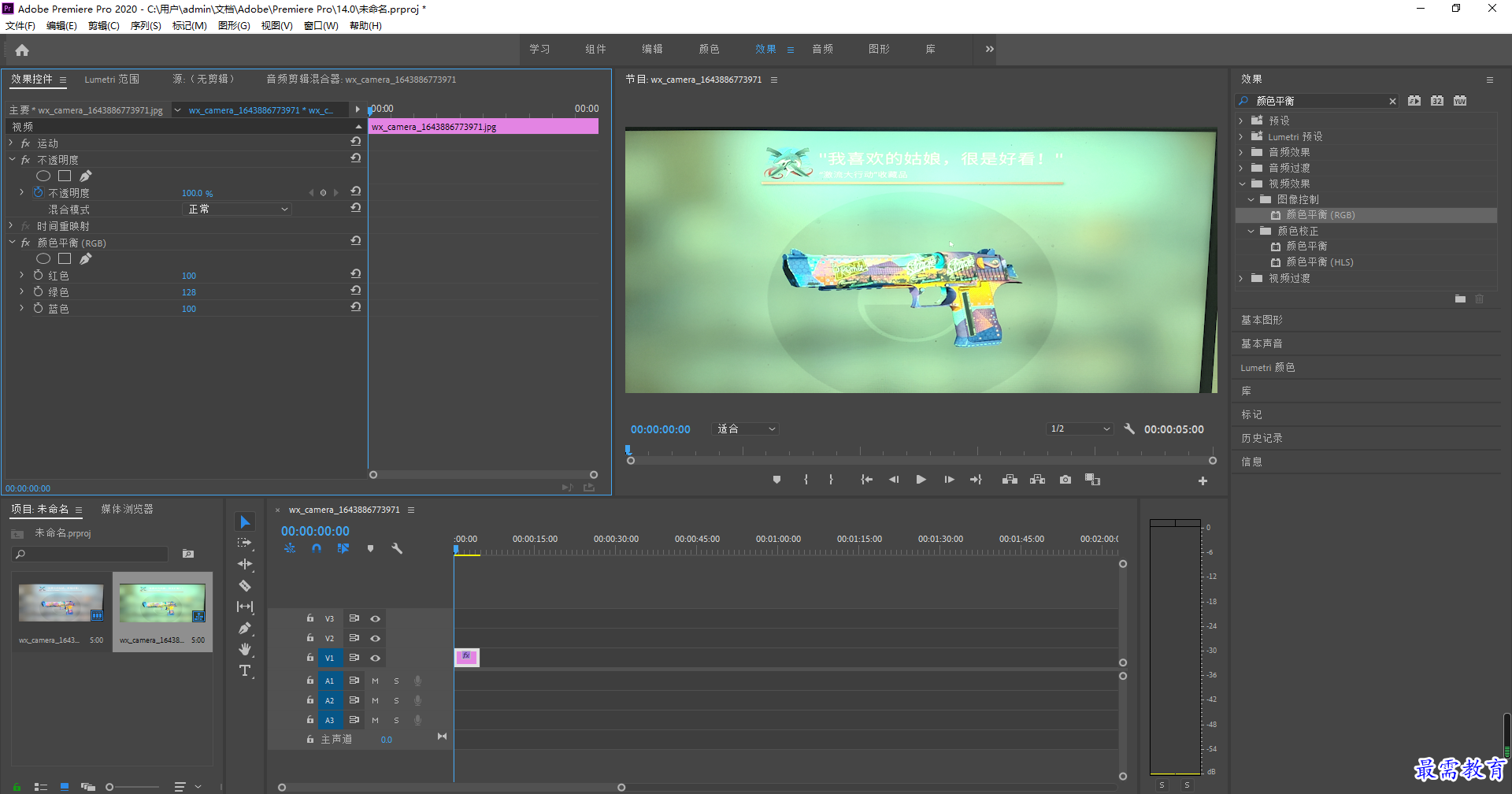Viewport: 1512px width, 794px height.
Task: Select the Razor tool
Action: click(x=245, y=585)
